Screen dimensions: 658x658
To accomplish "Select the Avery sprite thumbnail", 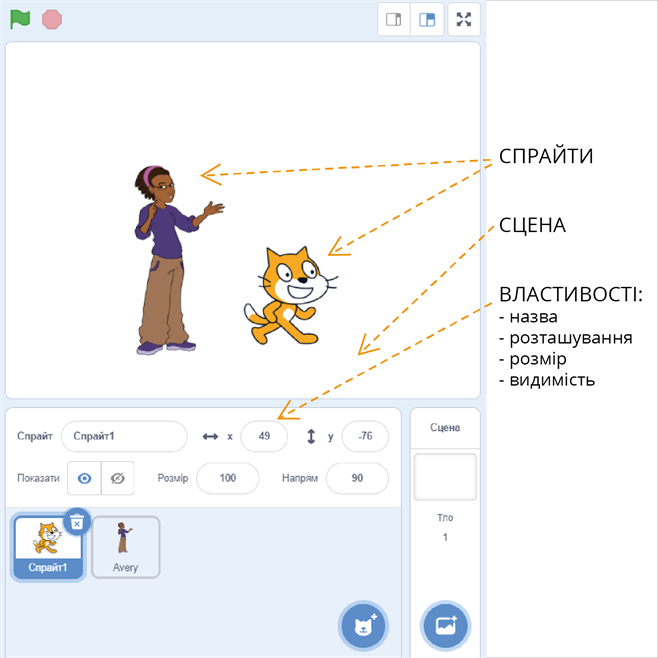I will [125, 545].
